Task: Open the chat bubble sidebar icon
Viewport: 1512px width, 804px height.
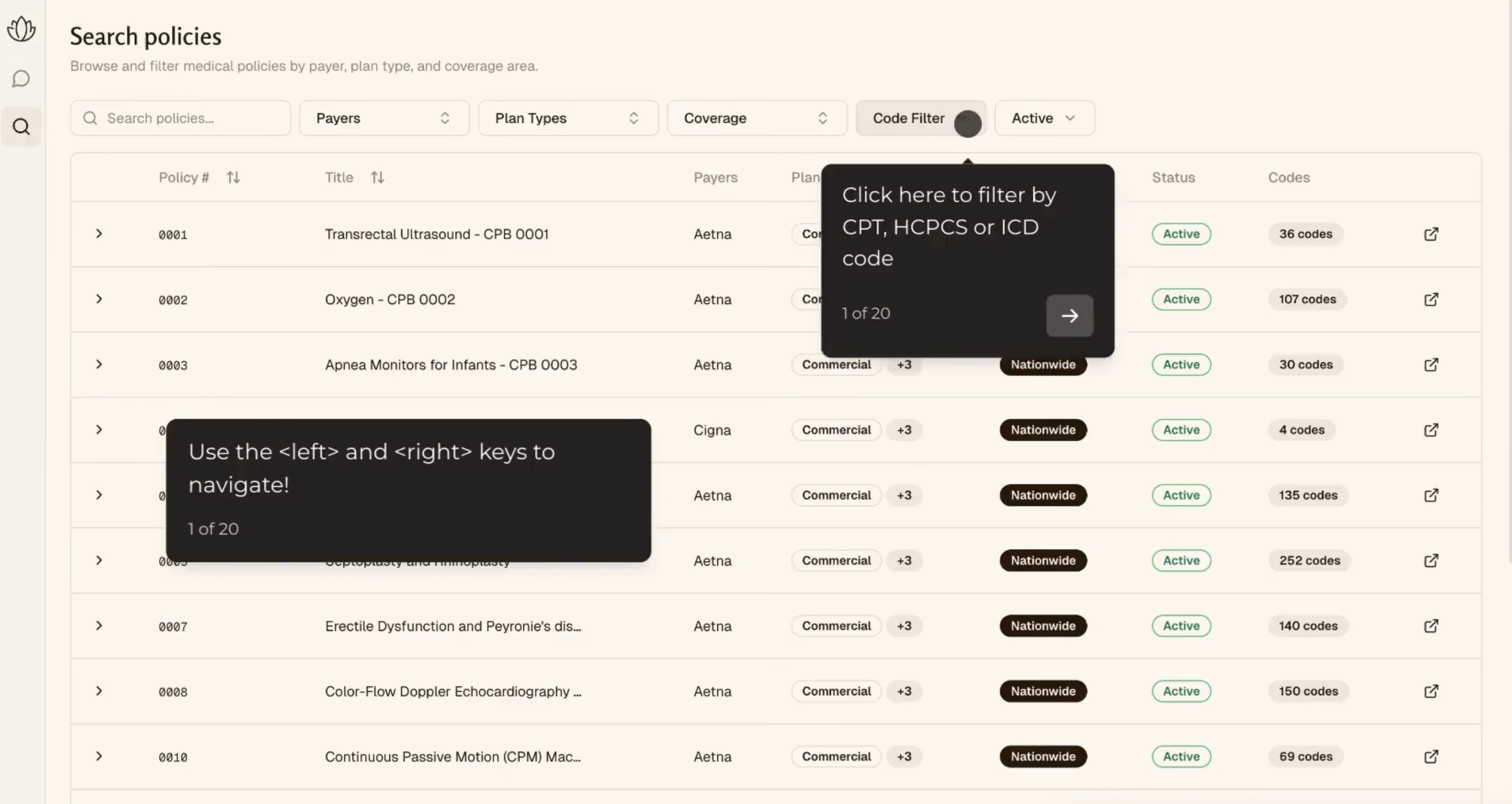Action: pos(21,79)
